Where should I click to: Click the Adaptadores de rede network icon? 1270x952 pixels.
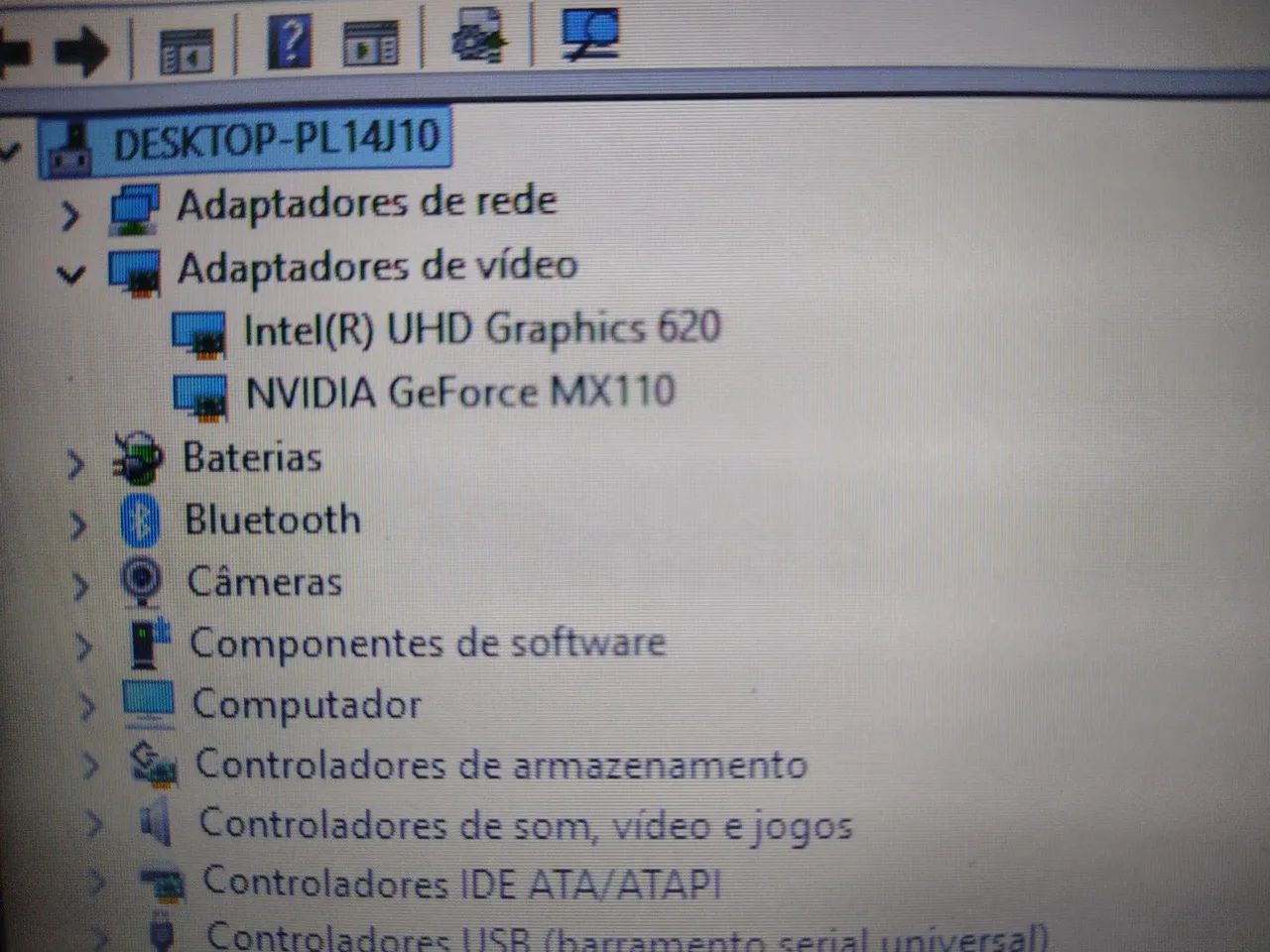(x=133, y=209)
